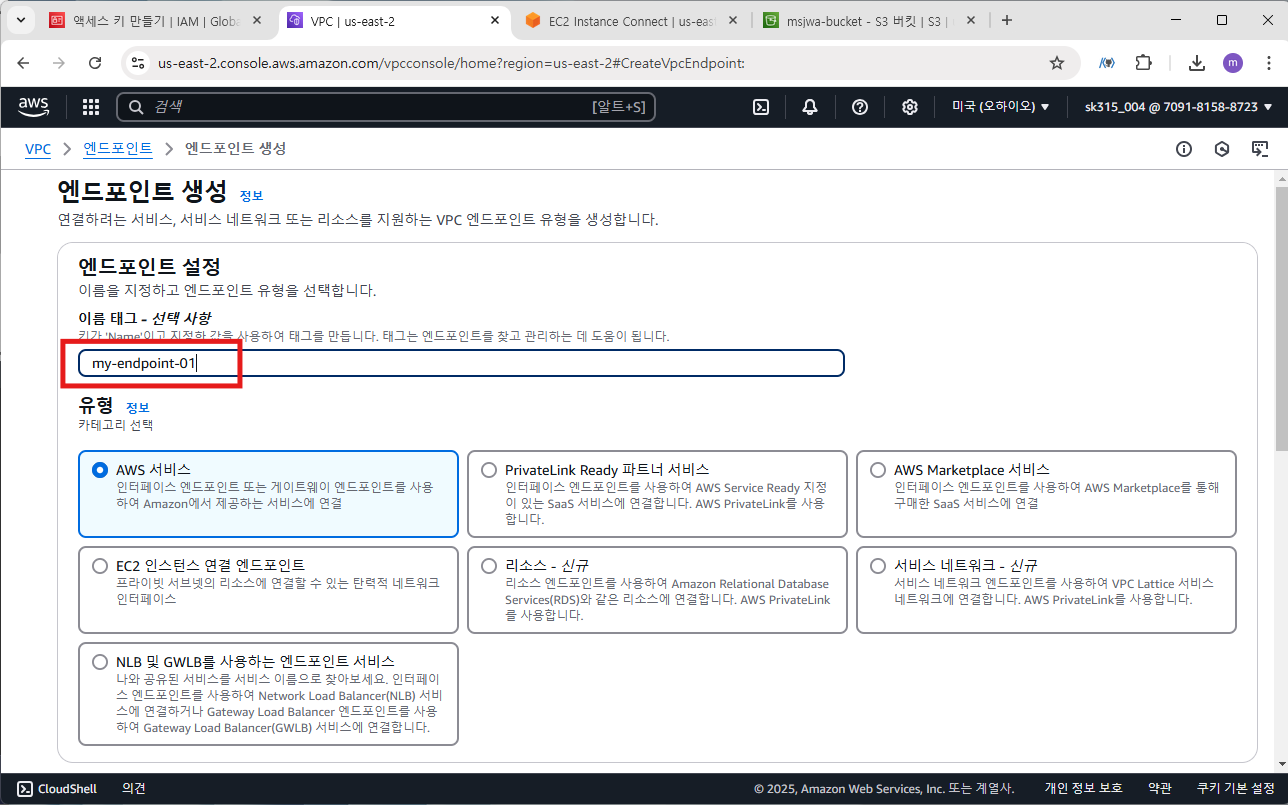Switch to the IAM 액세스 키 만들기 tab
The height and width of the screenshot is (805, 1288).
pyautogui.click(x=158, y=20)
